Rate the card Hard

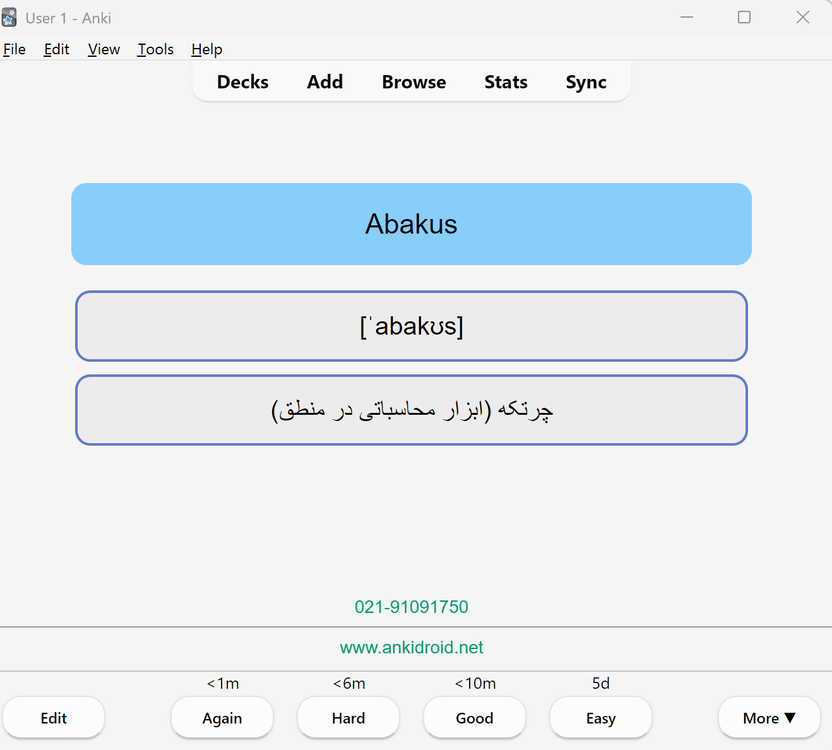click(x=348, y=718)
